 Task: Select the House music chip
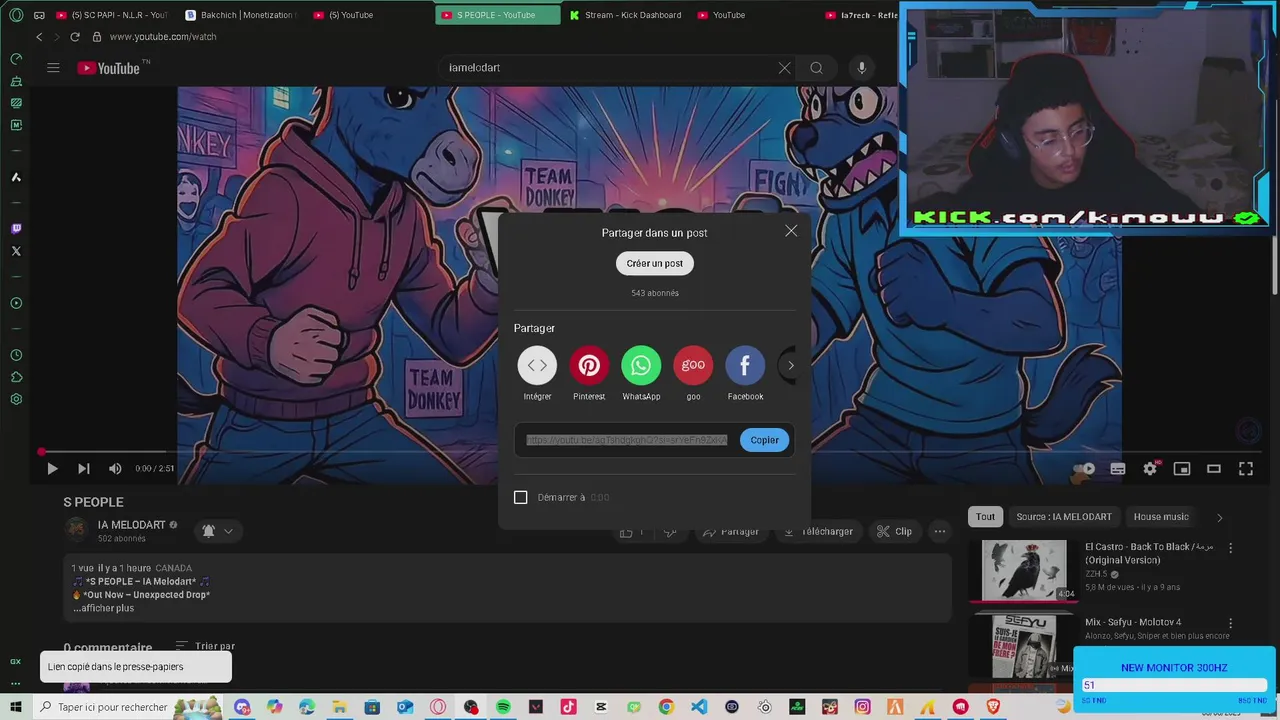click(x=1161, y=517)
